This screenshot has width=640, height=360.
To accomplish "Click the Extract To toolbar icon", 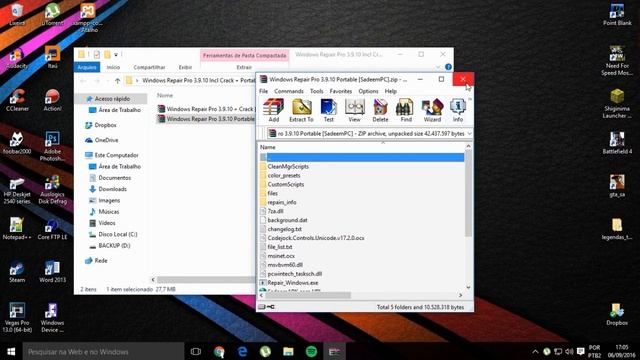I will pyautogui.click(x=301, y=110).
